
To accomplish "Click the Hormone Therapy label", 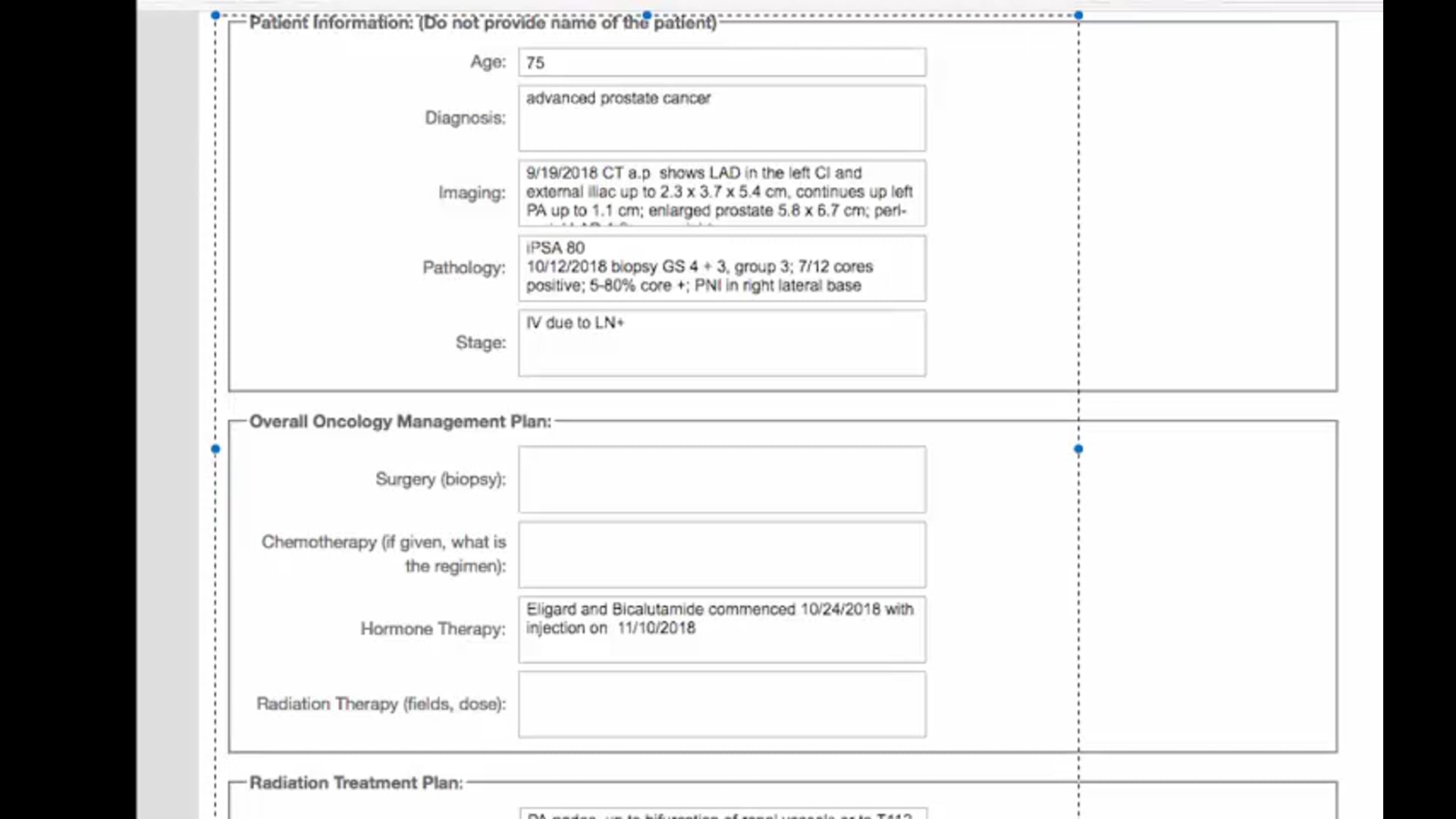I will click(x=432, y=629).
